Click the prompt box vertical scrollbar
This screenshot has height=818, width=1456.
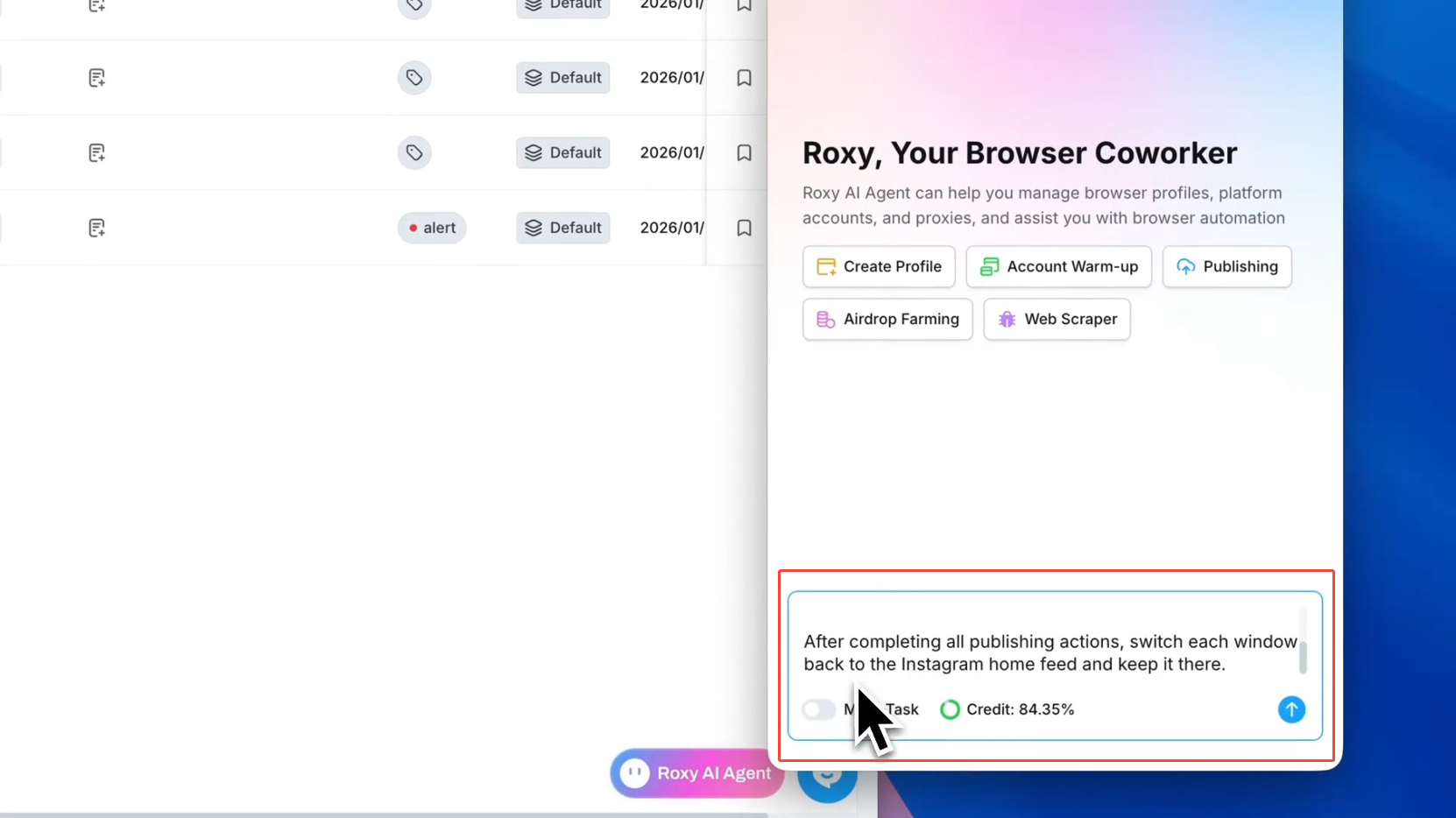[1303, 657]
